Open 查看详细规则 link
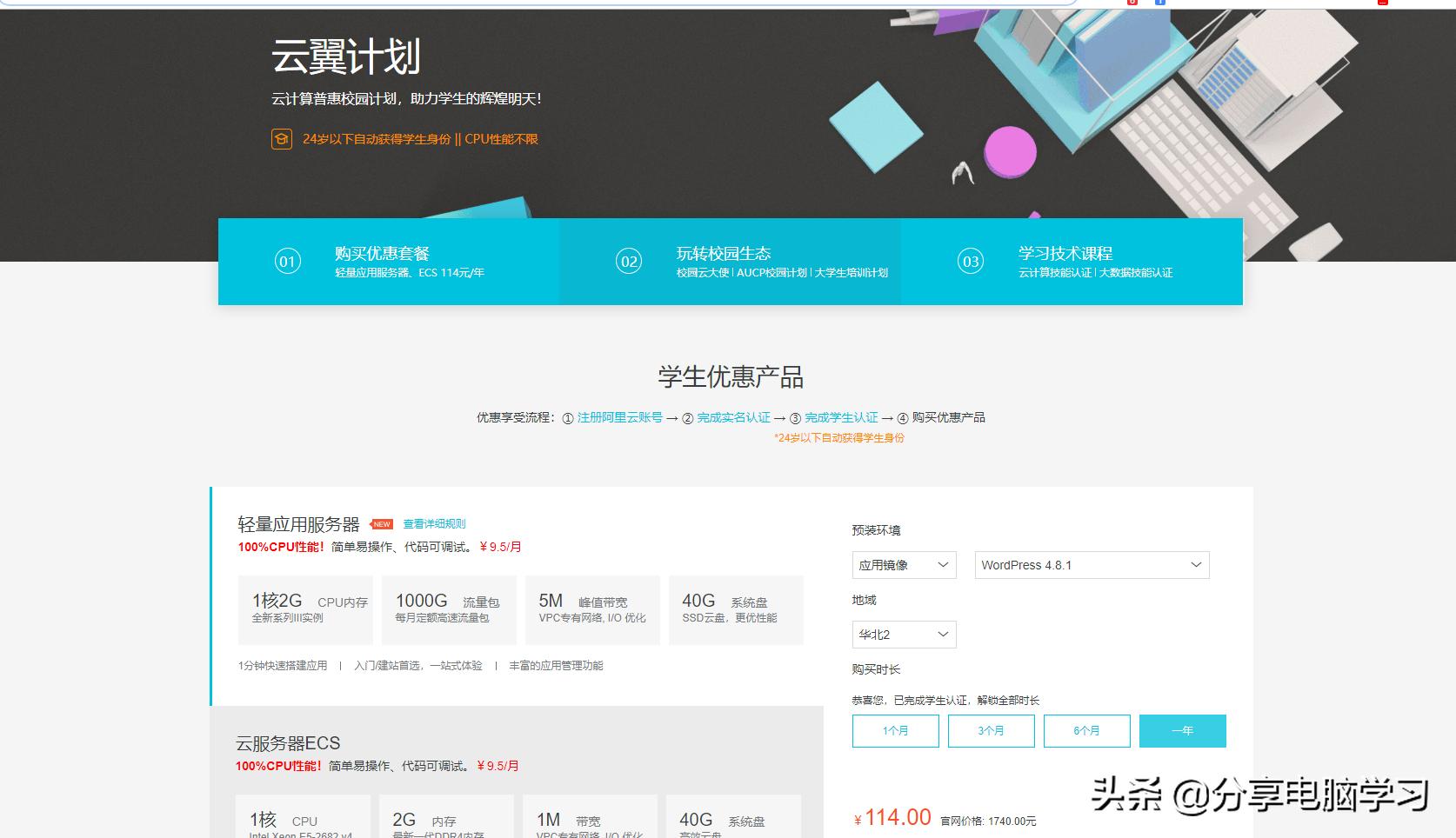 point(433,523)
